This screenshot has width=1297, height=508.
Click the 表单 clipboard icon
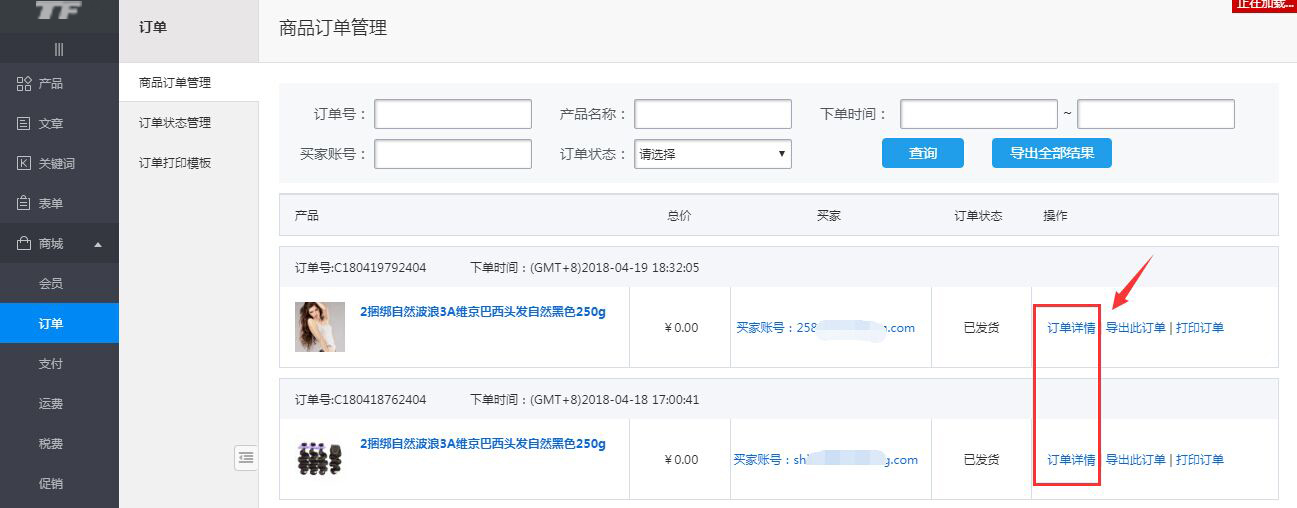coord(24,204)
